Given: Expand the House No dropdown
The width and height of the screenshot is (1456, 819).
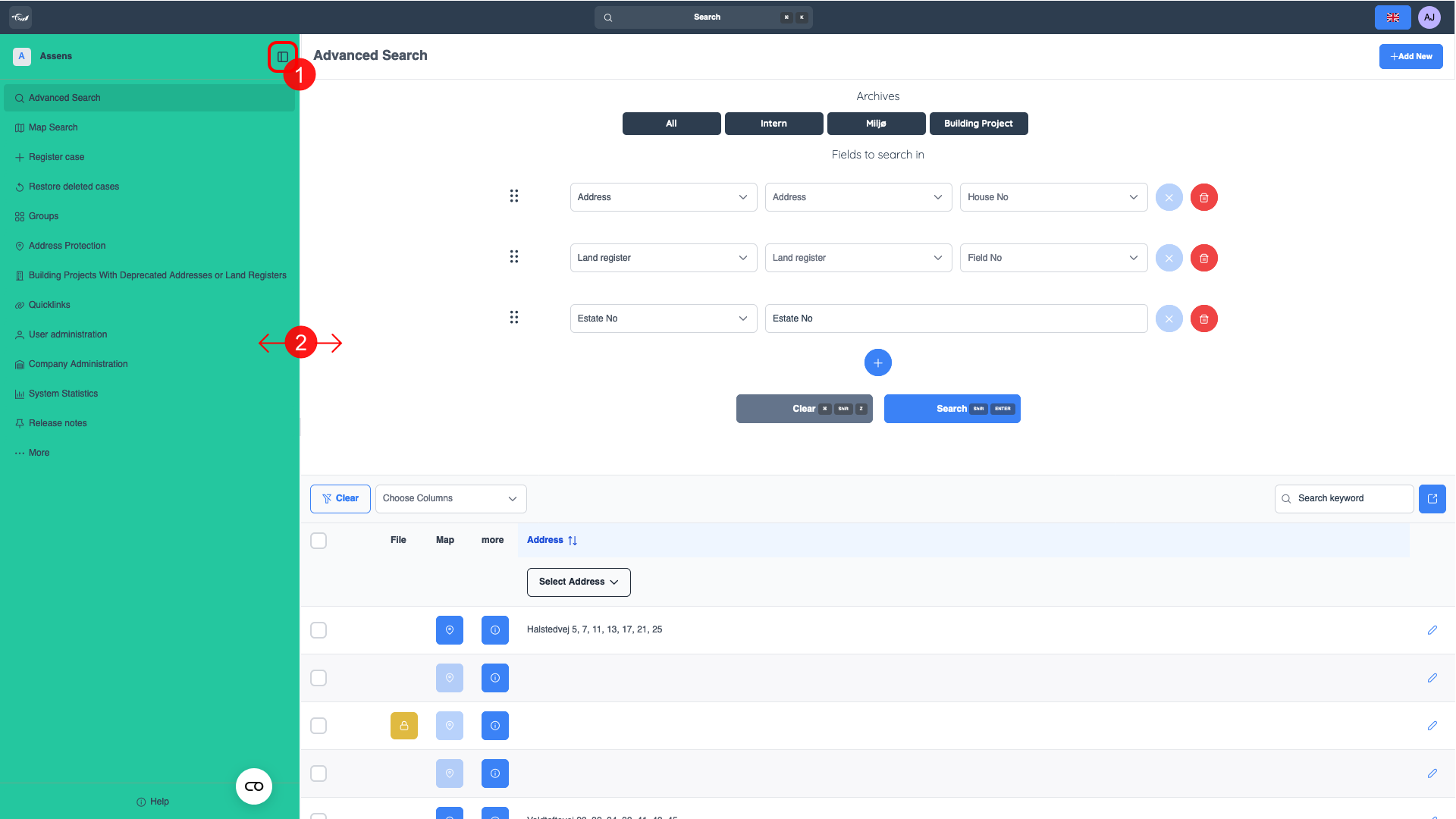Looking at the screenshot, I should pyautogui.click(x=1053, y=197).
